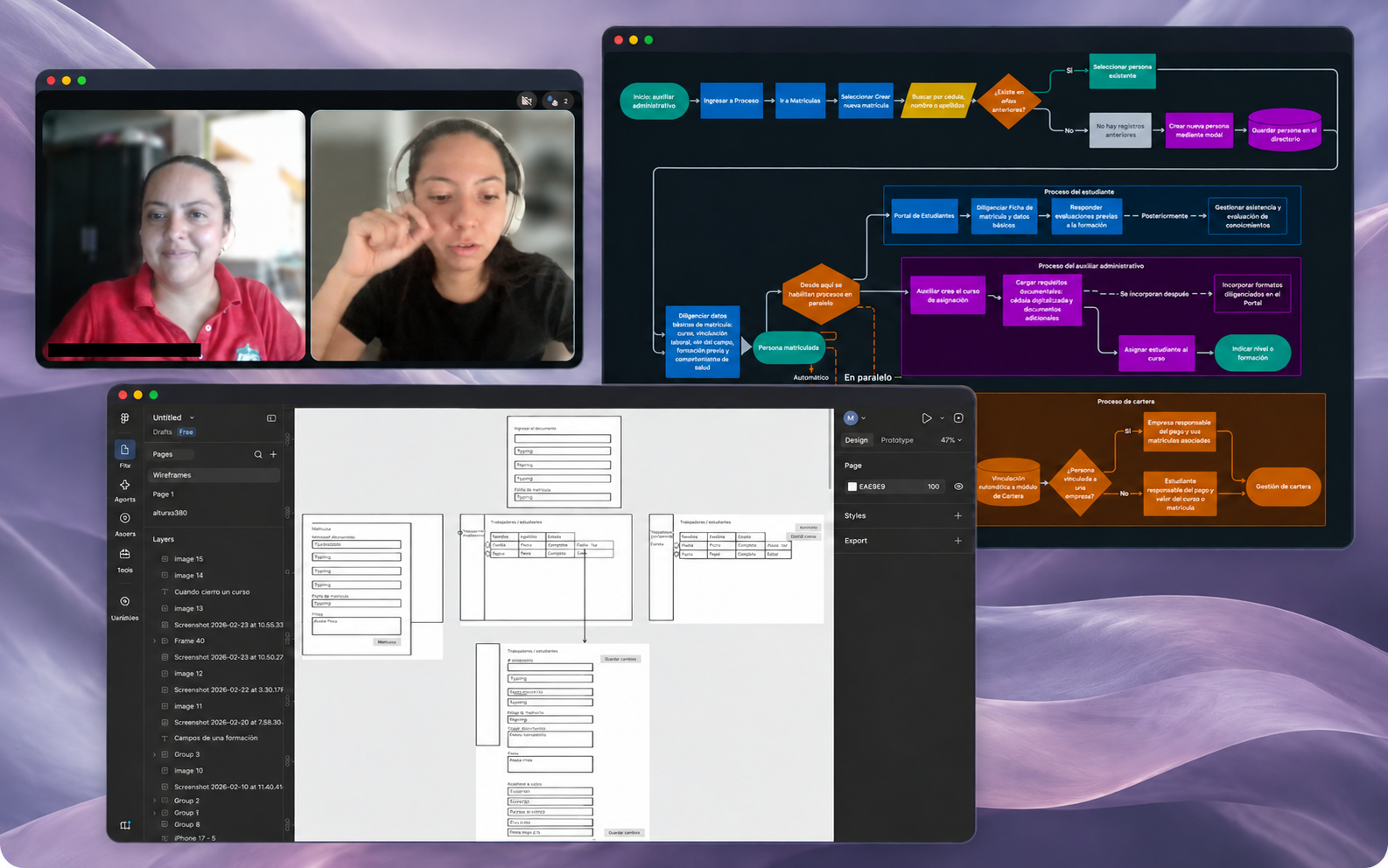This screenshot has width=1388, height=868.
Task: Open the Tools icon in Figma sidebar
Action: click(x=125, y=554)
